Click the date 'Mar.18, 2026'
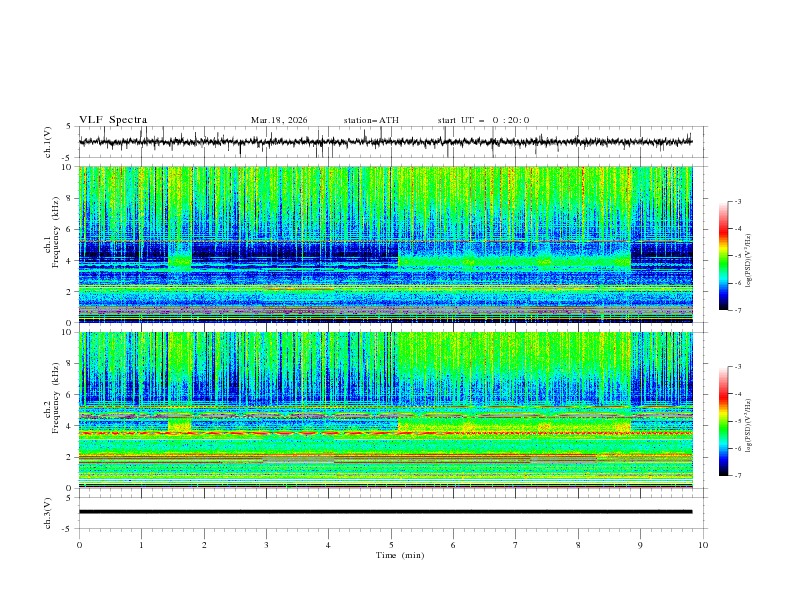The image size is (792, 612). (x=279, y=120)
